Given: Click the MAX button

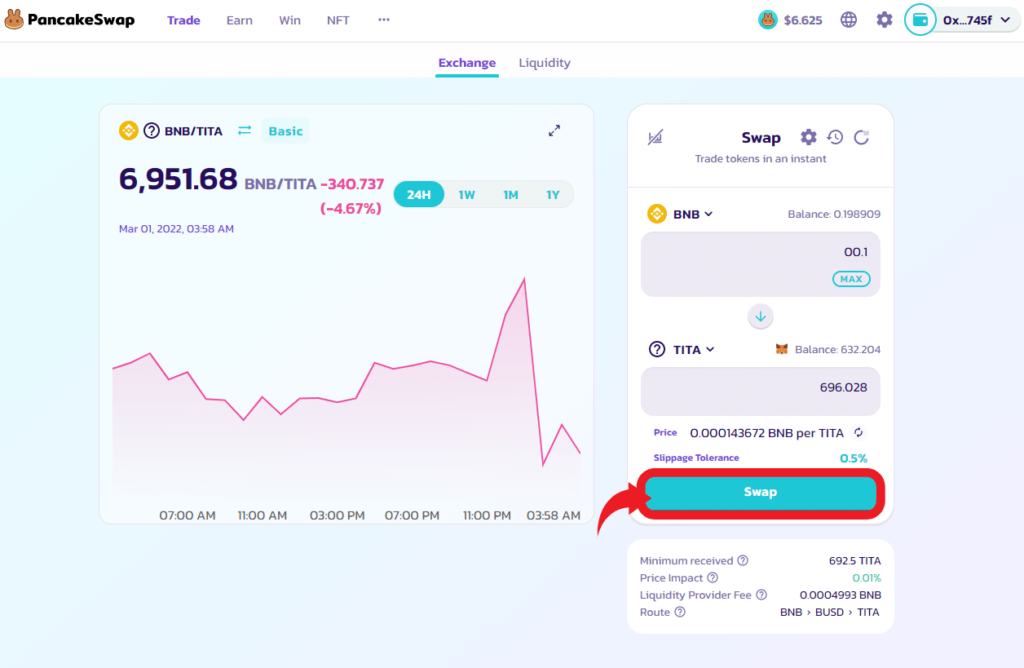Looking at the screenshot, I should (851, 279).
